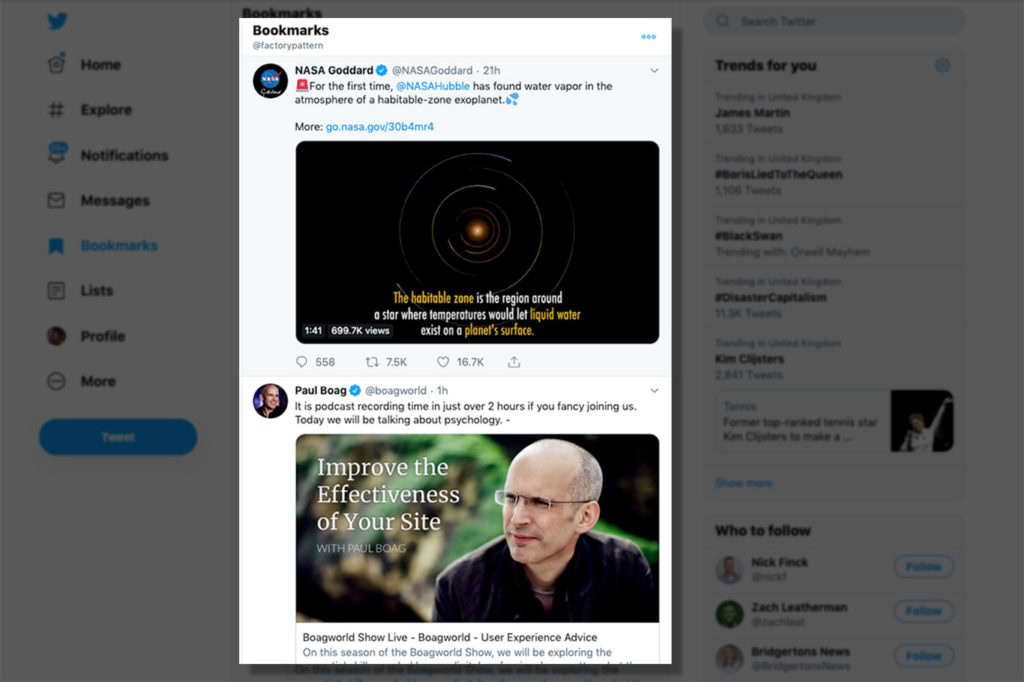Go to Lists in navigation
Image resolution: width=1024 pixels, height=682 pixels.
pos(97,291)
